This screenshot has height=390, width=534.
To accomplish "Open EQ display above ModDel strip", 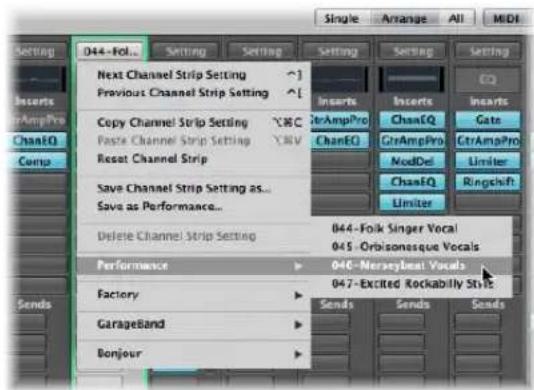I will pos(412,79).
